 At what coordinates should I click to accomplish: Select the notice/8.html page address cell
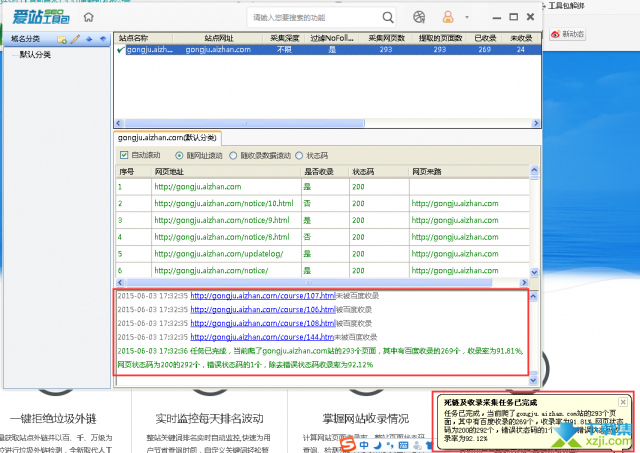[226, 237]
